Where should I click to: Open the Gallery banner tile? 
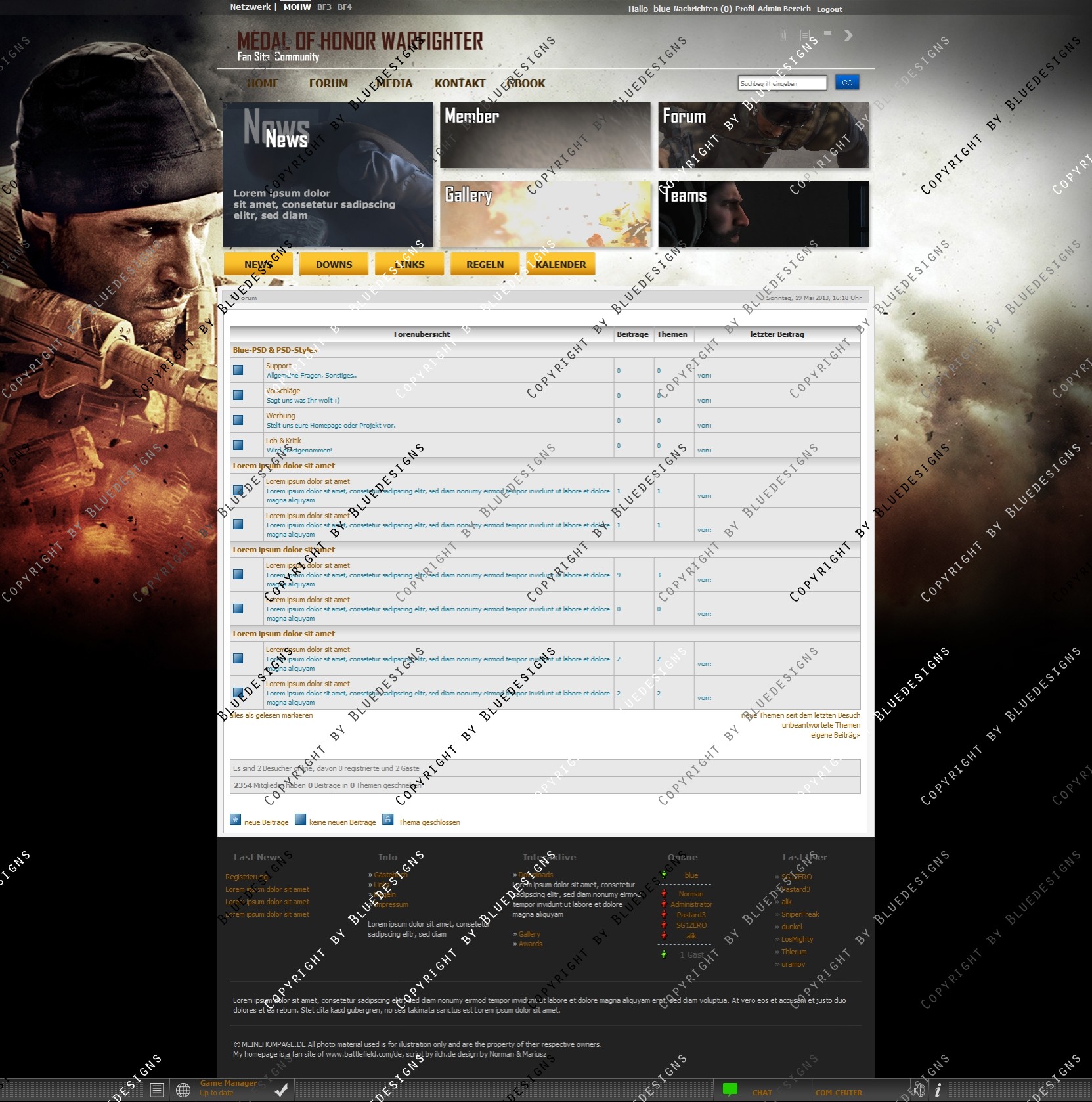tap(545, 214)
